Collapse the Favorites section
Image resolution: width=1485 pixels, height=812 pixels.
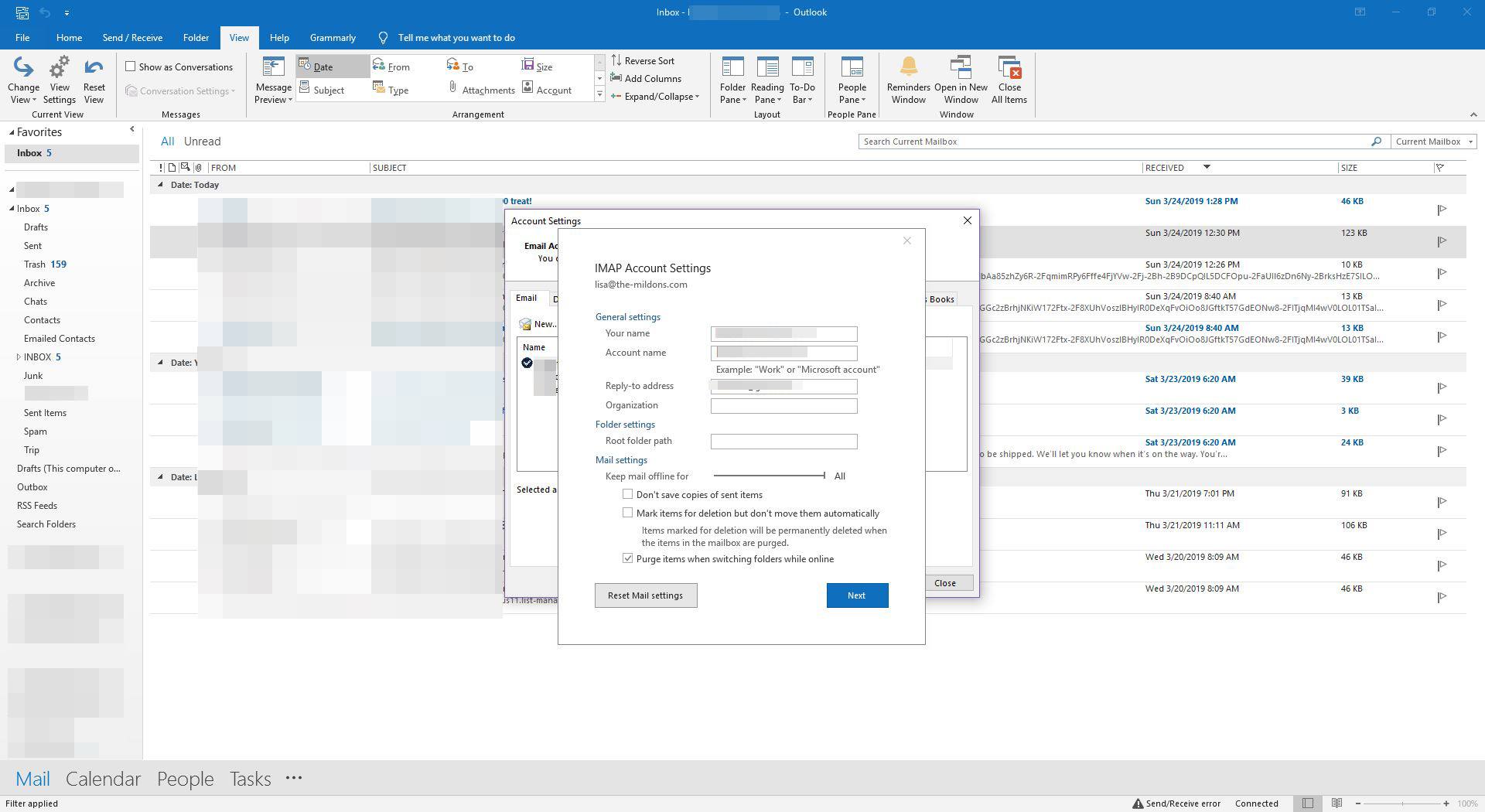[12, 133]
